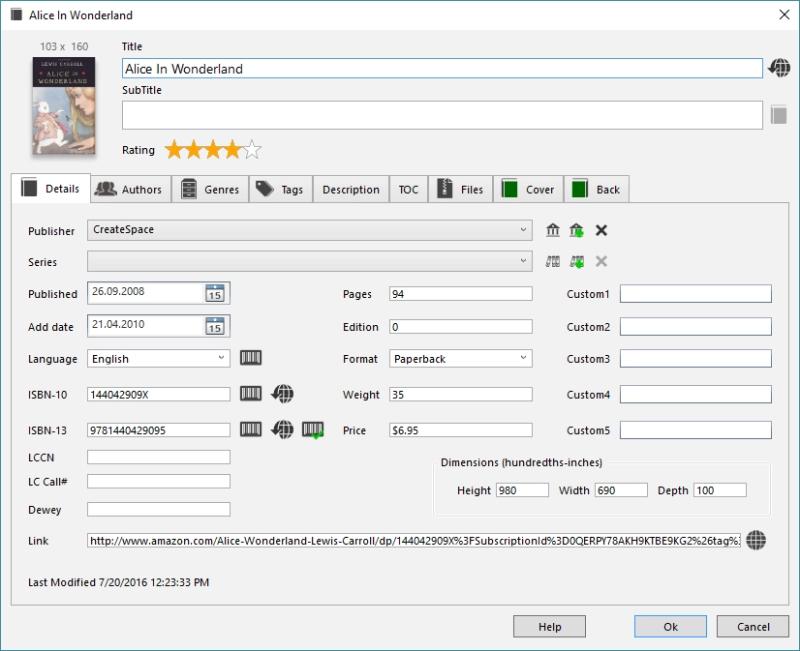Add new publisher with green plus icon
Viewport: 800px width, 651px height.
click(x=577, y=230)
